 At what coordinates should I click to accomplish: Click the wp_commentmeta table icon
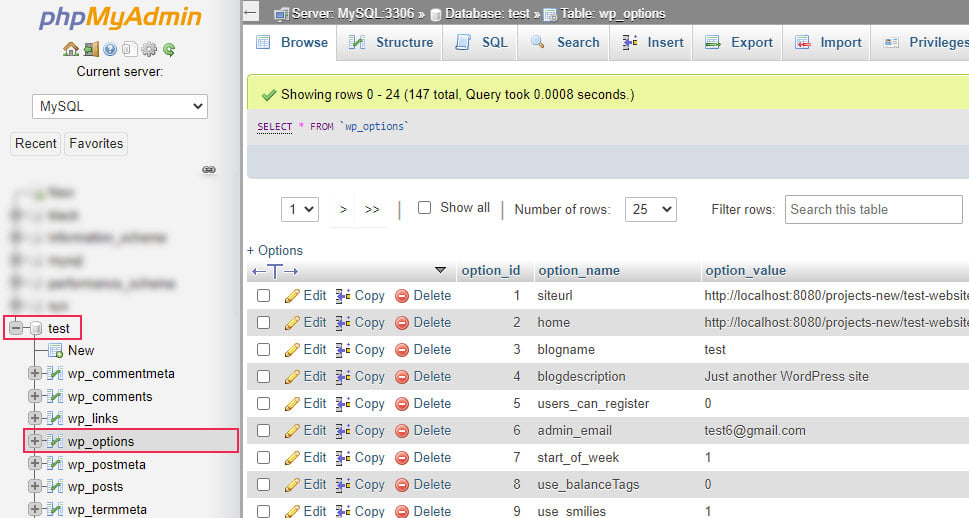(x=55, y=373)
